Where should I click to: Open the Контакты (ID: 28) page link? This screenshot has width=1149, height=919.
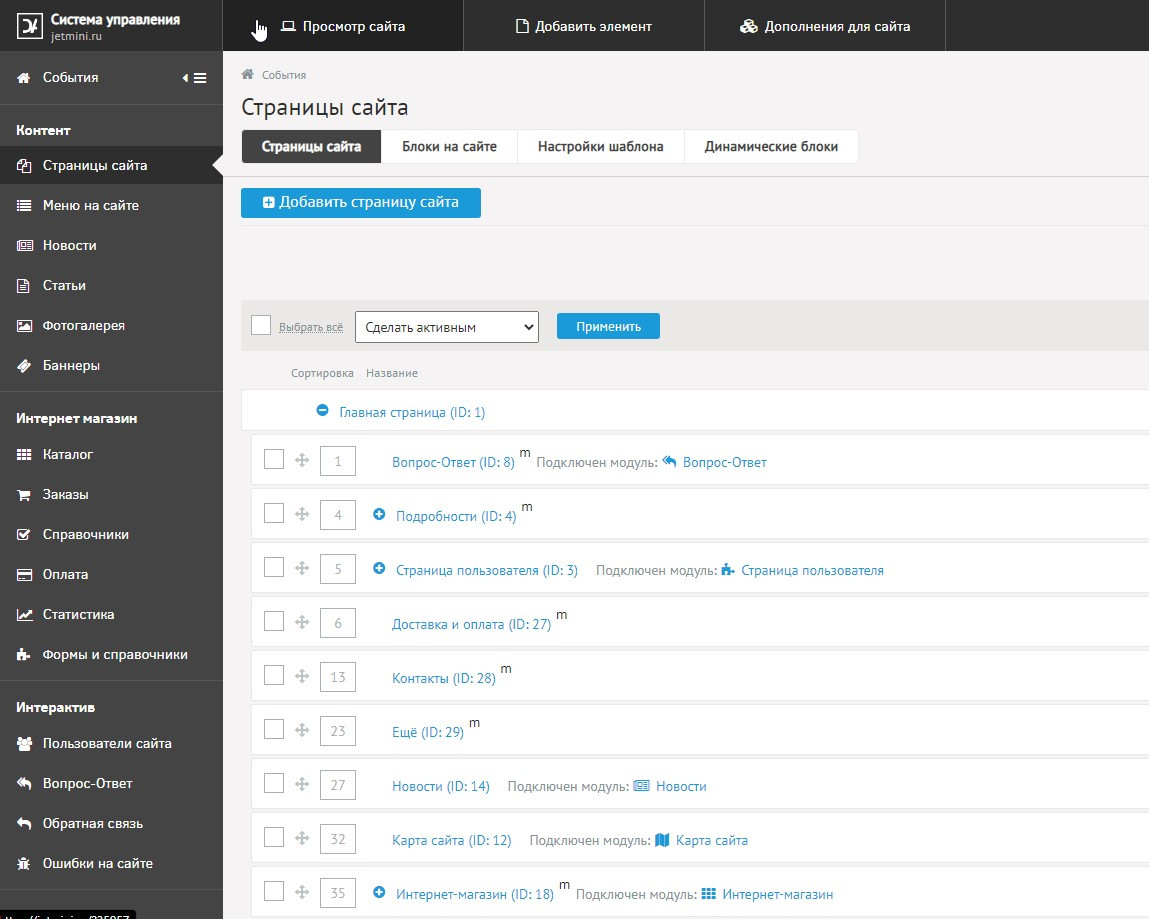click(x=443, y=679)
